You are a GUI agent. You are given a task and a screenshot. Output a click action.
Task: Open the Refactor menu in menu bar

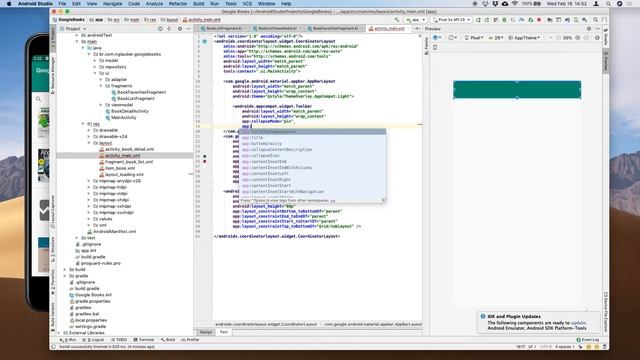point(178,4)
